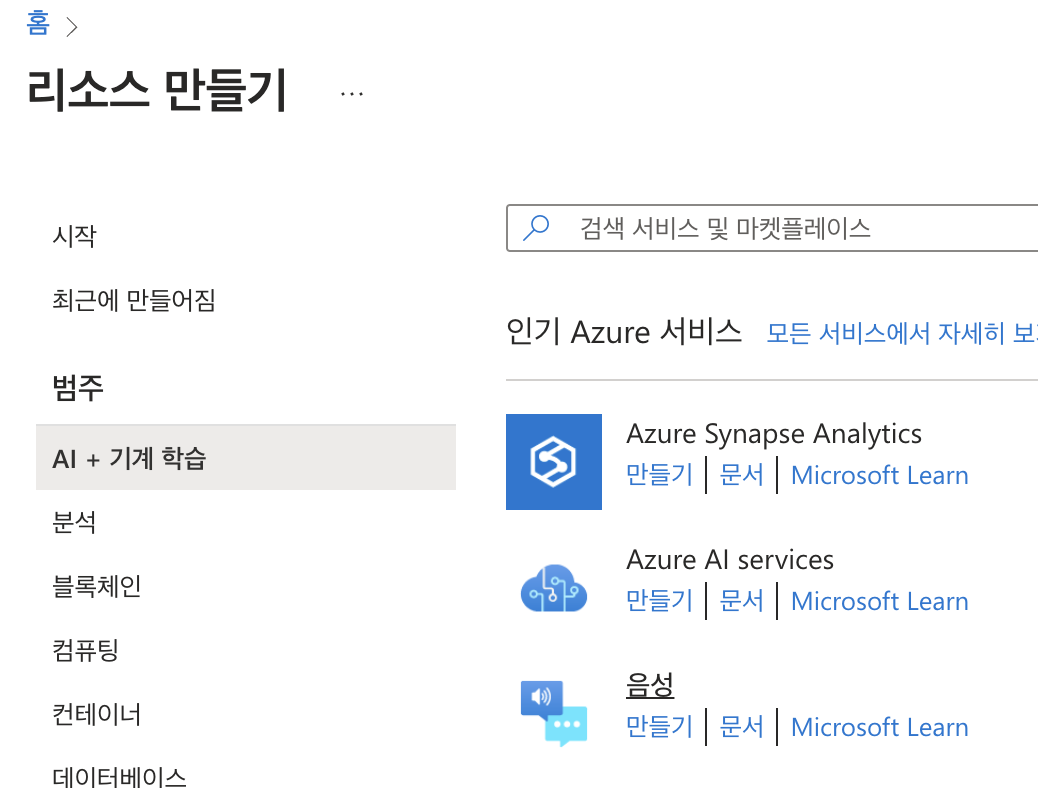
Task: Click 만들기 under 음성
Action: [x=659, y=726]
